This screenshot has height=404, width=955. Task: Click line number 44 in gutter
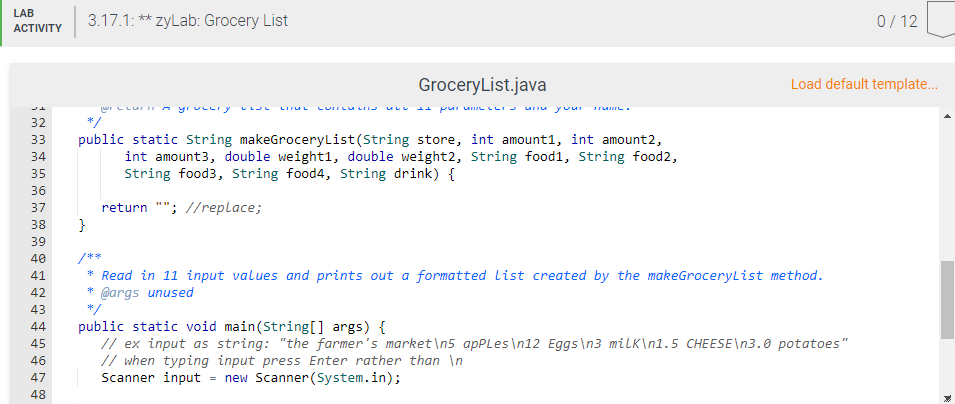tap(38, 326)
